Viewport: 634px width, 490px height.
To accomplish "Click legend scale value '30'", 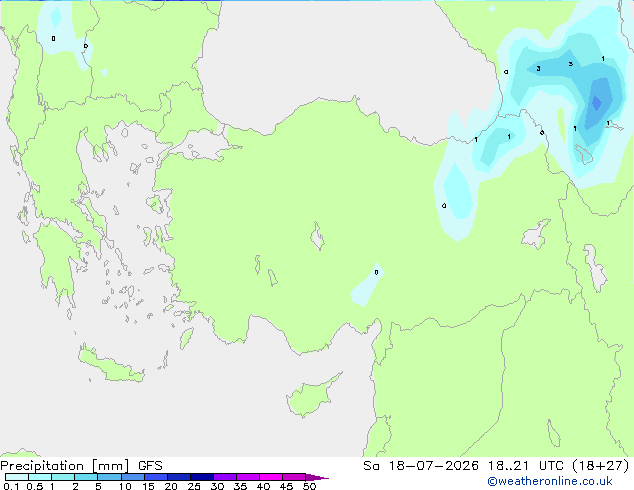I will tap(217, 486).
